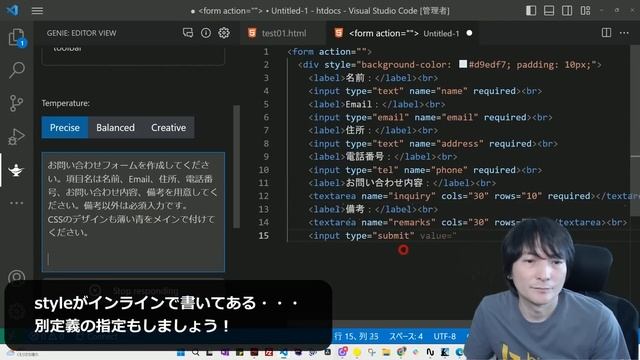The image size is (640, 360).
Task: Click inside the Genie prompt text area
Action: point(133,212)
